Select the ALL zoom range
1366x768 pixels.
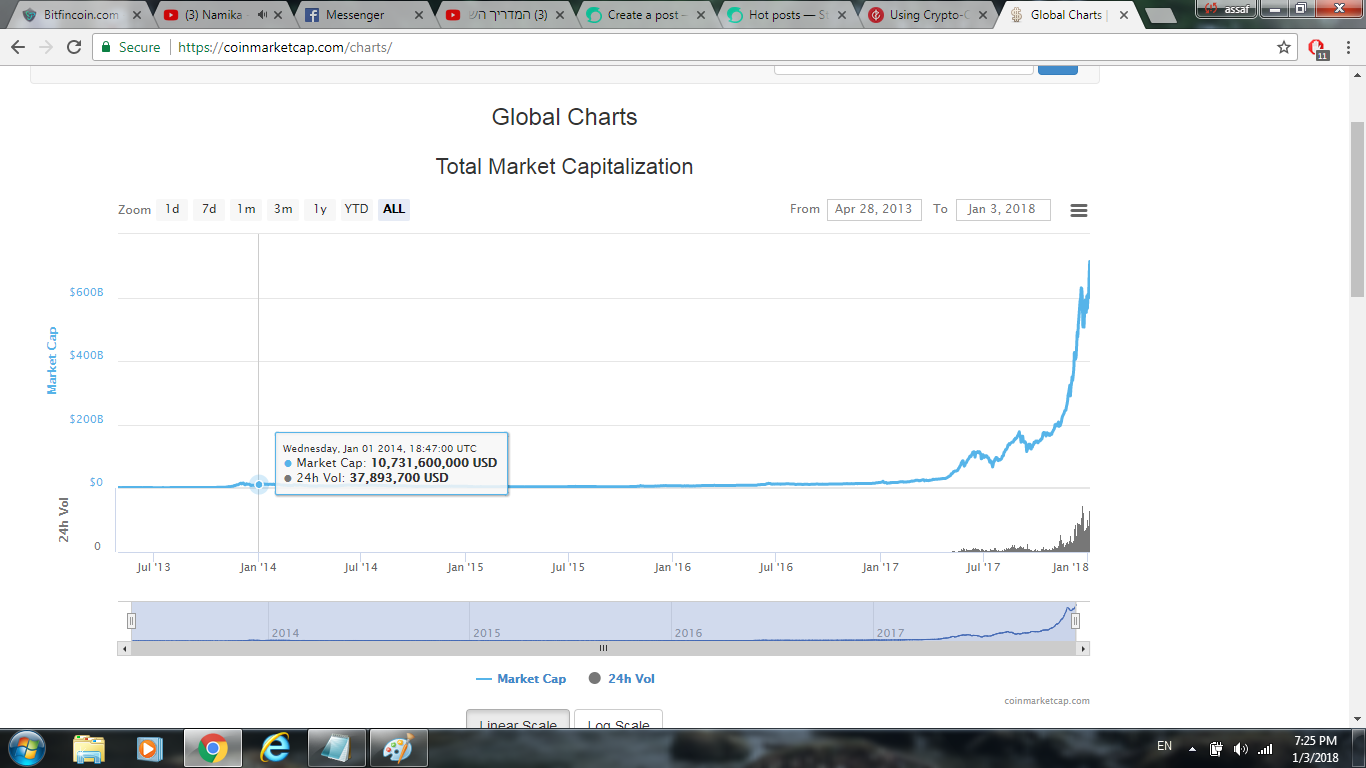pyautogui.click(x=394, y=209)
